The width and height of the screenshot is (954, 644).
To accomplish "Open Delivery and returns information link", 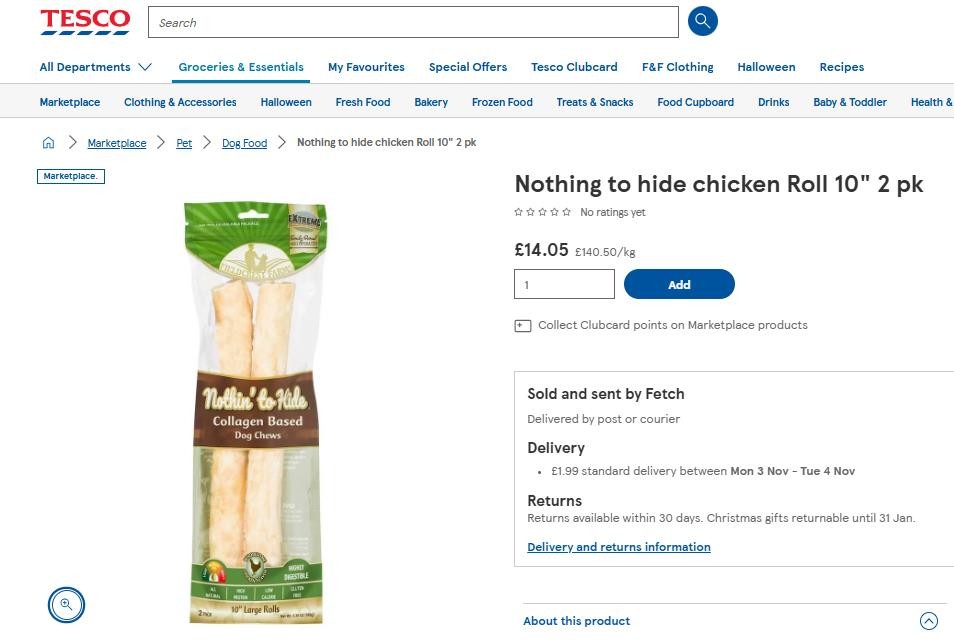I will [x=619, y=547].
